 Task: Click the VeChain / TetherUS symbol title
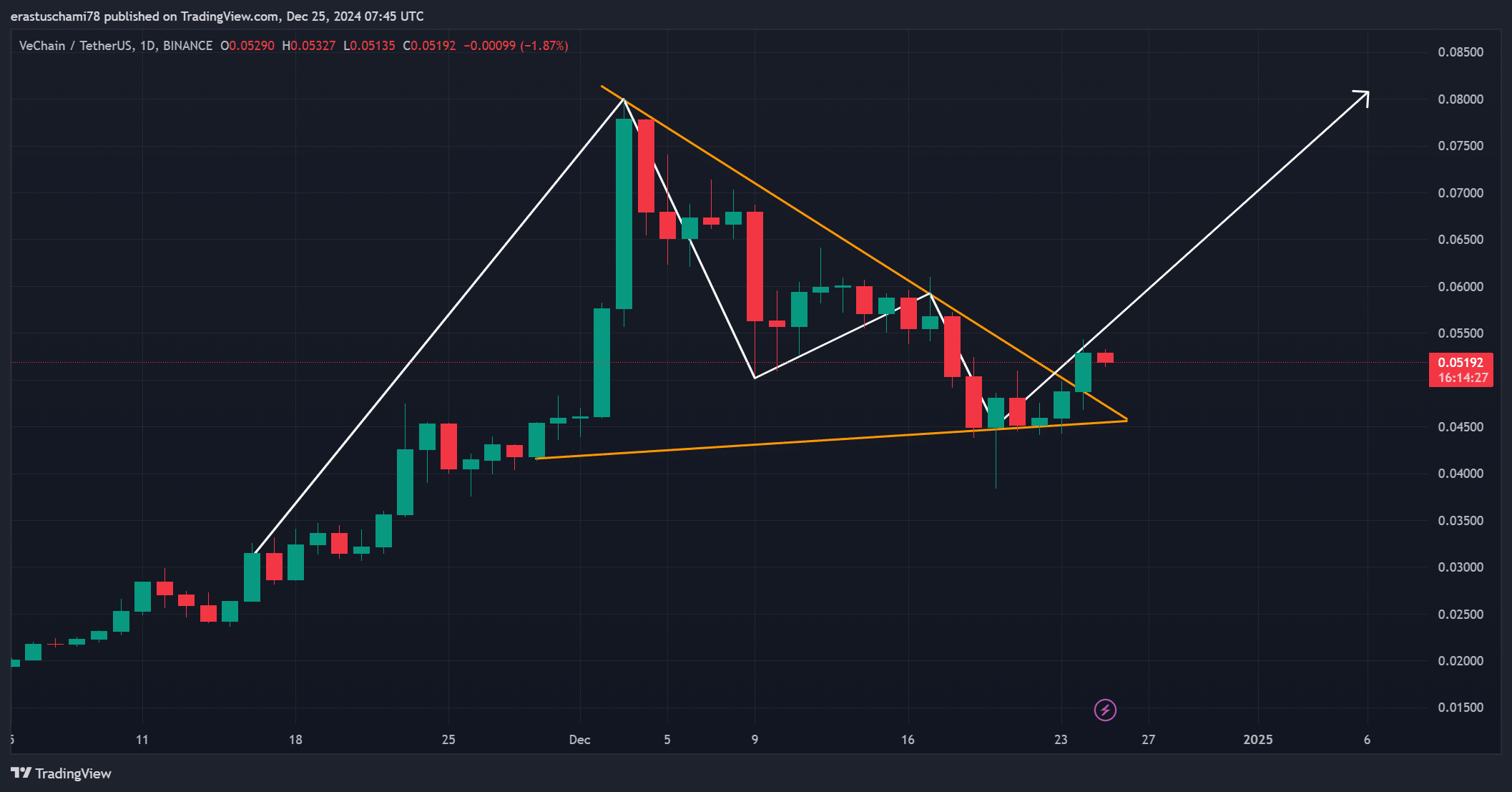click(x=77, y=46)
